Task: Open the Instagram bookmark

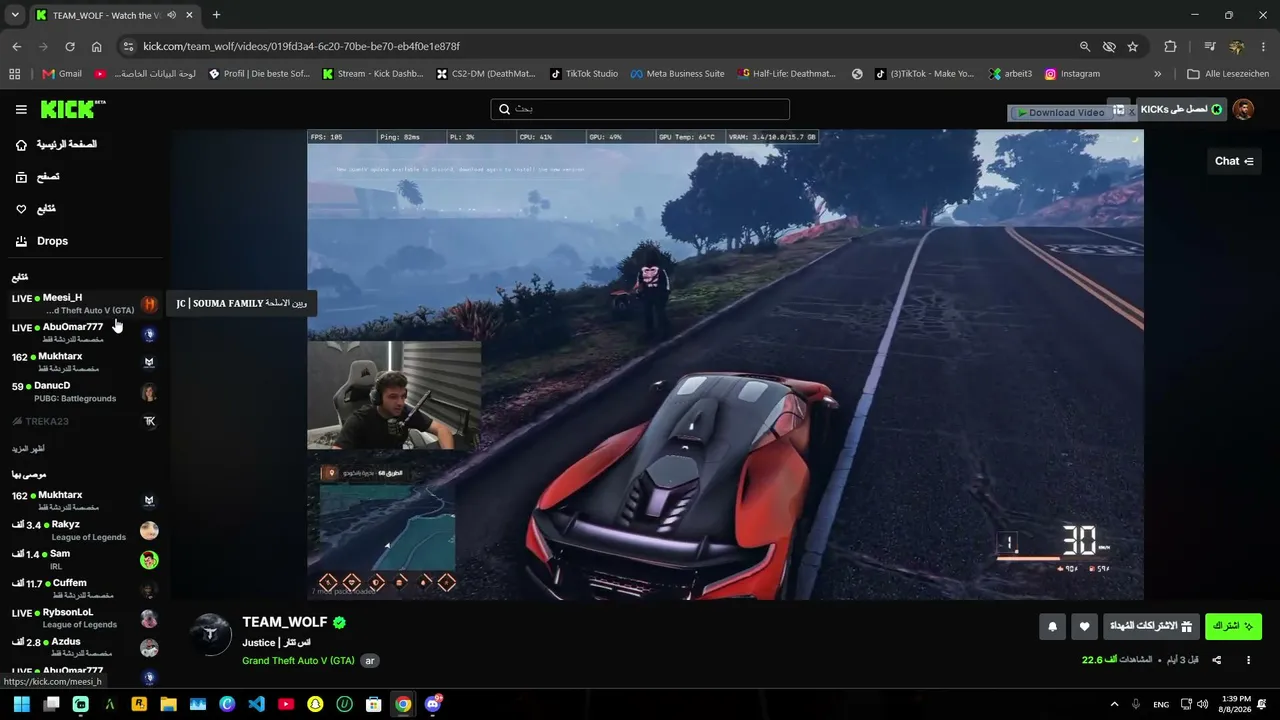Action: [1072, 74]
